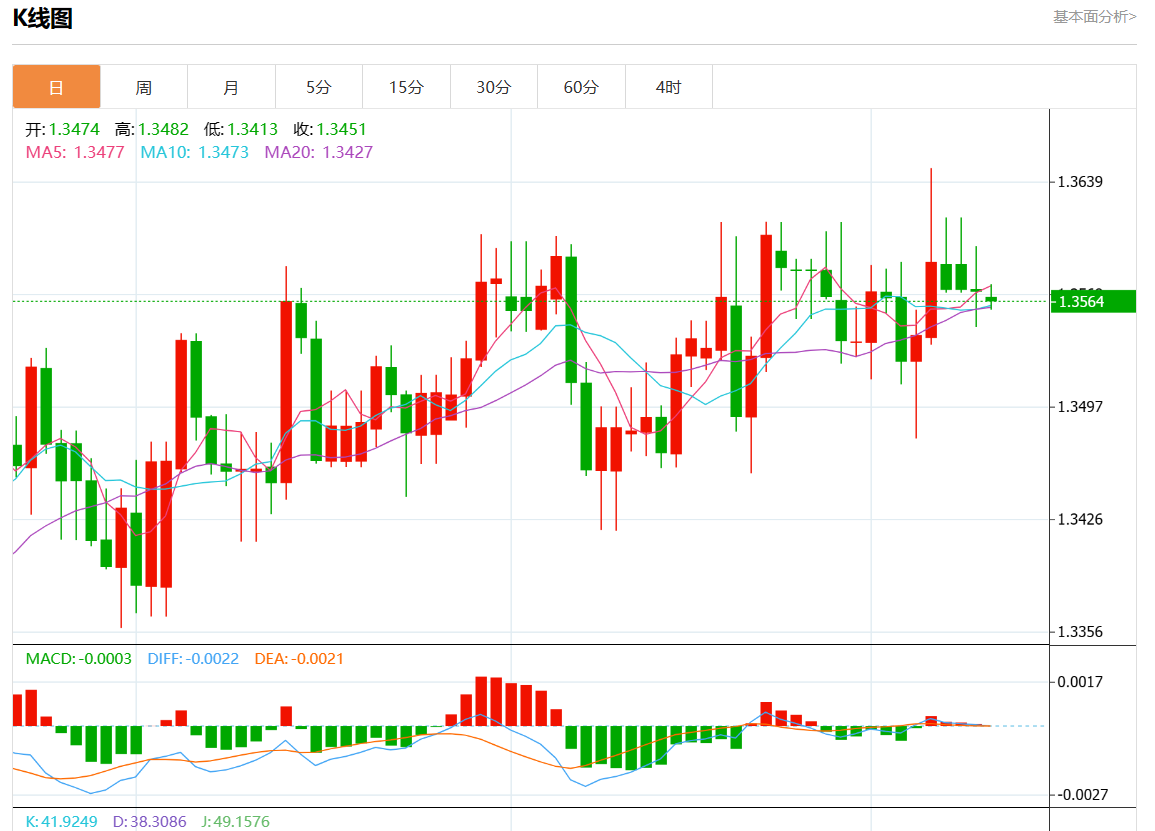Open the 60分 interval tab

[x=581, y=87]
